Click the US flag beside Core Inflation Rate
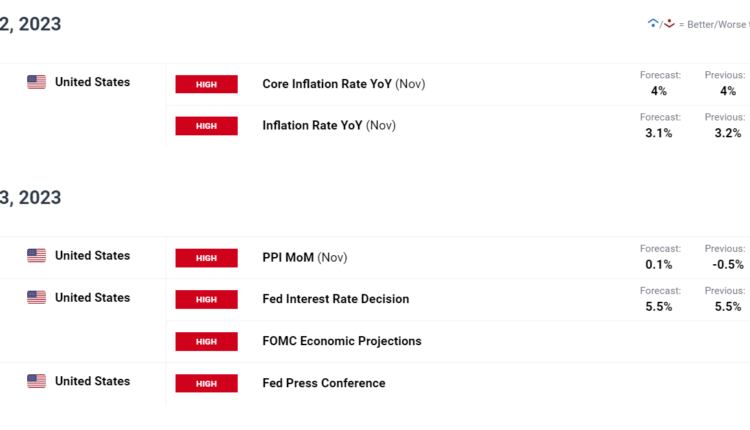Viewport: 750px width, 430px height. pyautogui.click(x=36, y=82)
